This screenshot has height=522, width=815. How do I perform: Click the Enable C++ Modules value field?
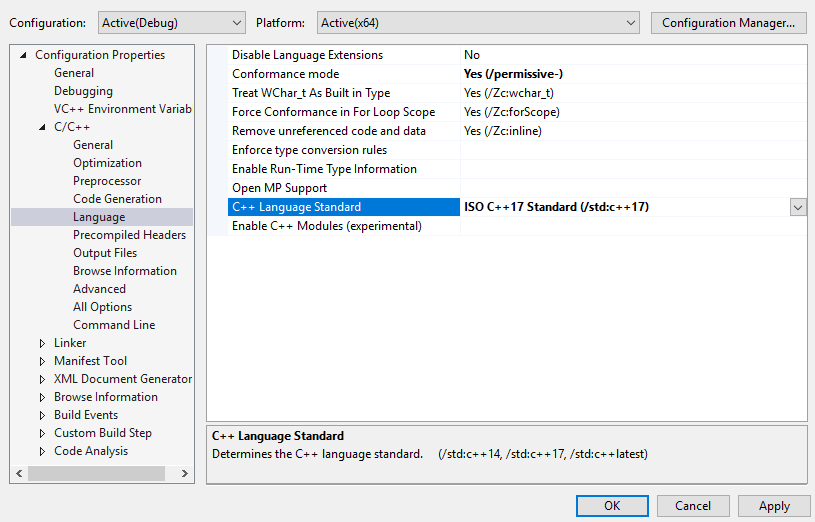[632, 226]
